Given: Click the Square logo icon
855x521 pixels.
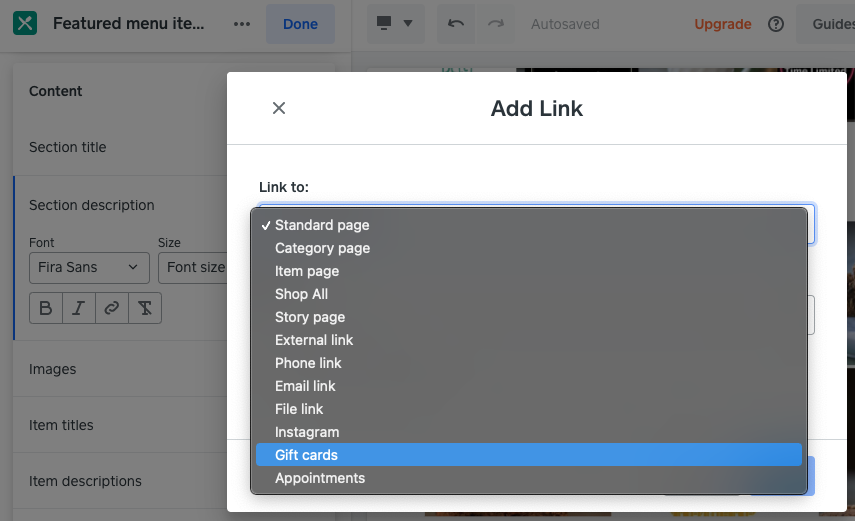Looking at the screenshot, I should (25, 24).
